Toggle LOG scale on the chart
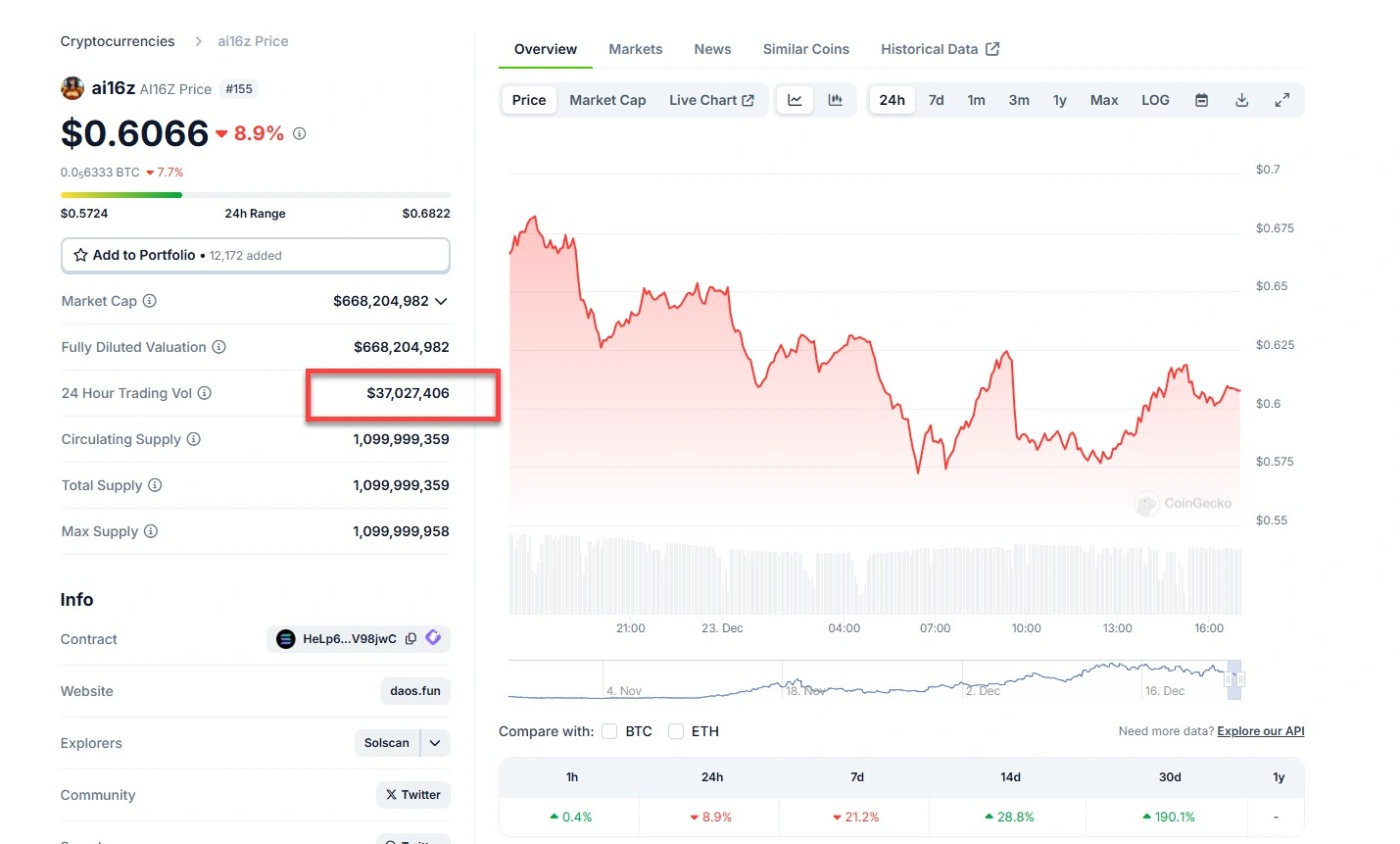The image size is (1400, 844). click(1155, 100)
